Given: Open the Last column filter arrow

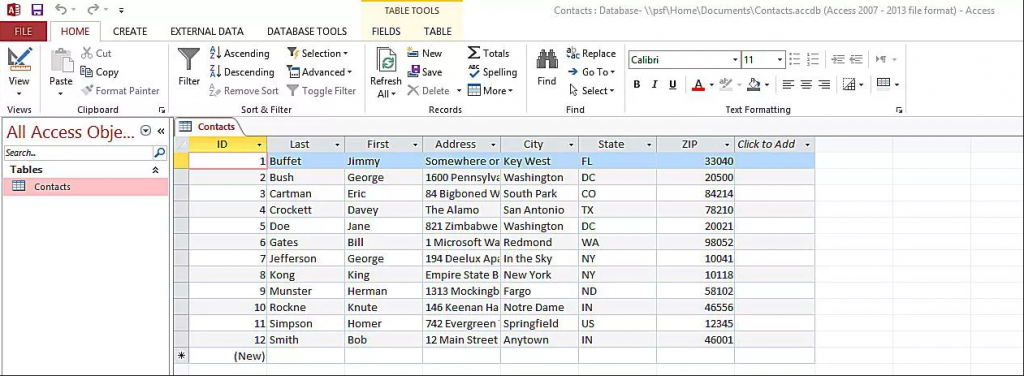Looking at the screenshot, I should (338, 144).
